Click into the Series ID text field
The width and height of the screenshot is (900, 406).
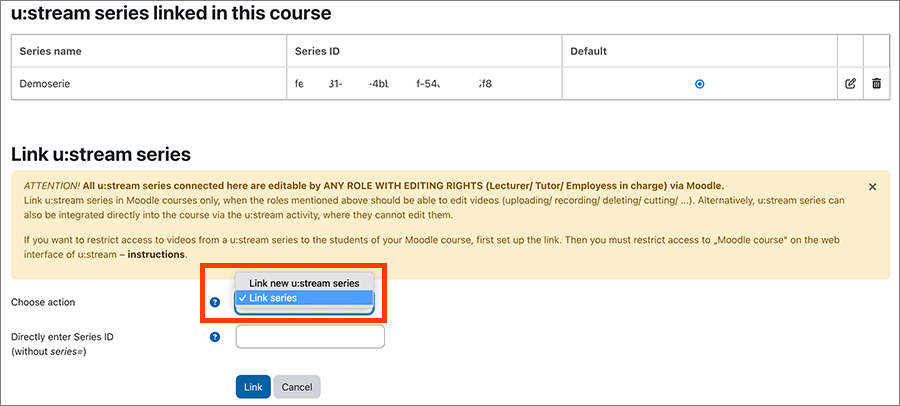[310, 337]
